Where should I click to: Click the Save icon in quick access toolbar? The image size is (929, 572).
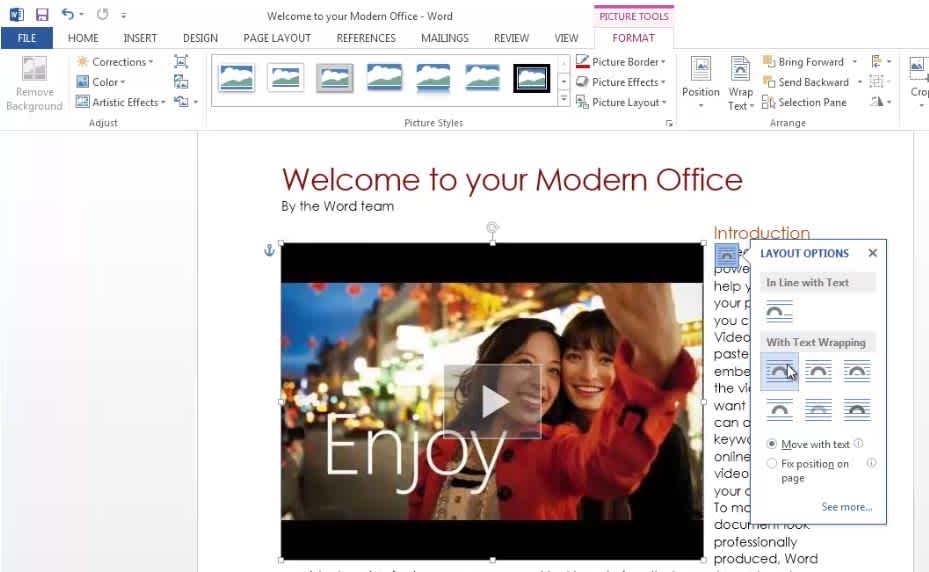(42, 14)
